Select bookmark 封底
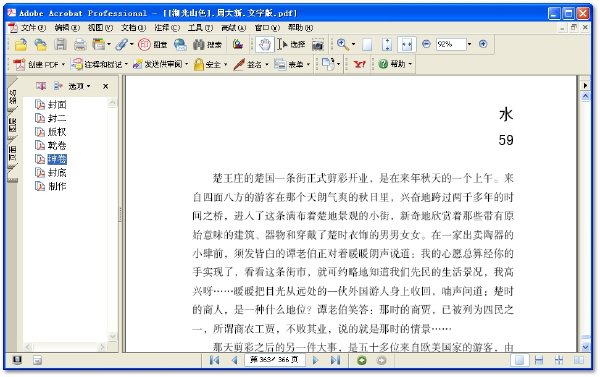 coord(57,173)
